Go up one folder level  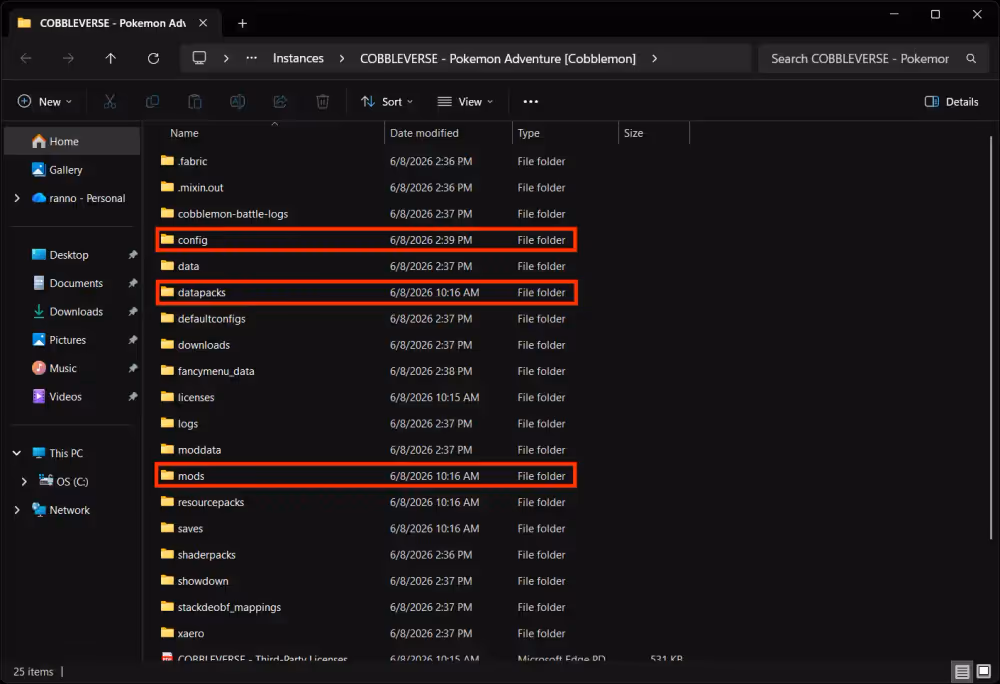pos(110,59)
